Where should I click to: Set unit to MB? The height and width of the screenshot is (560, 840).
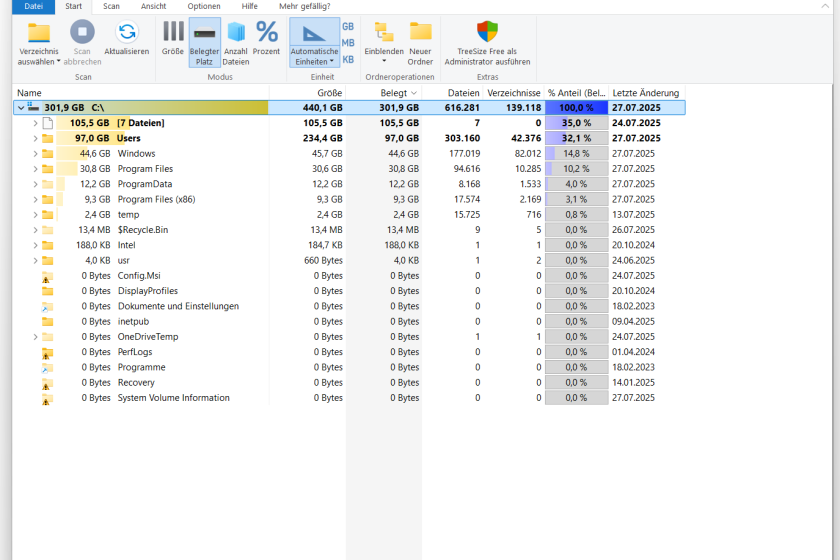(x=348, y=43)
